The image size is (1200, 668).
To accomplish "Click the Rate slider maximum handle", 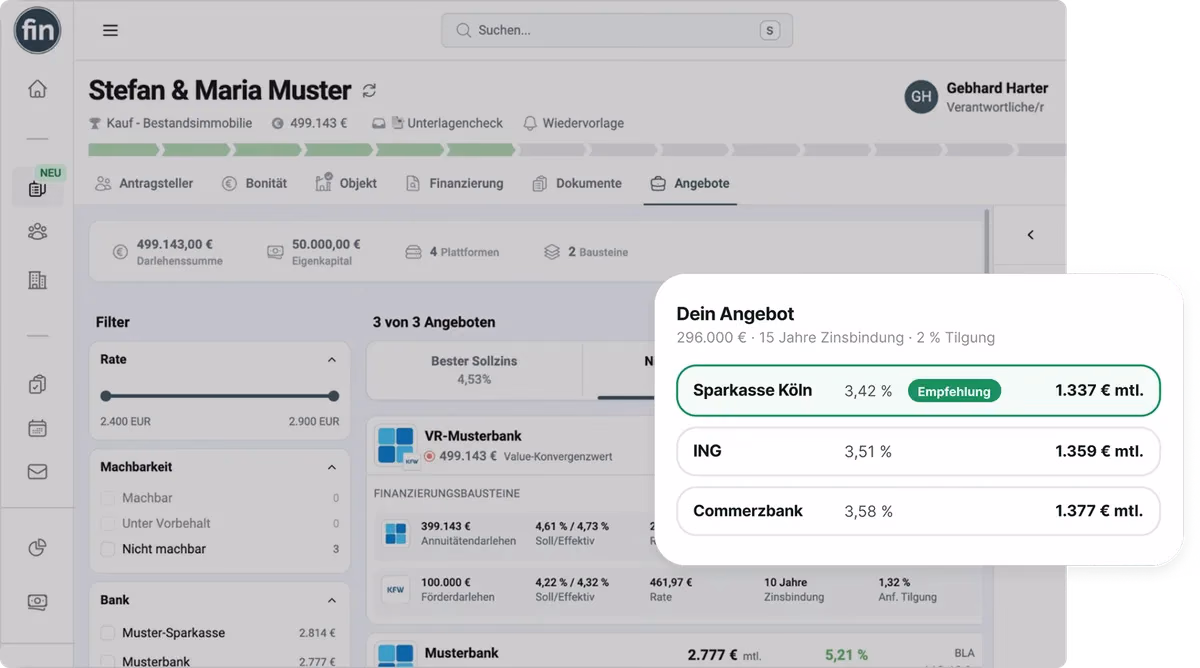I will pyautogui.click(x=333, y=396).
